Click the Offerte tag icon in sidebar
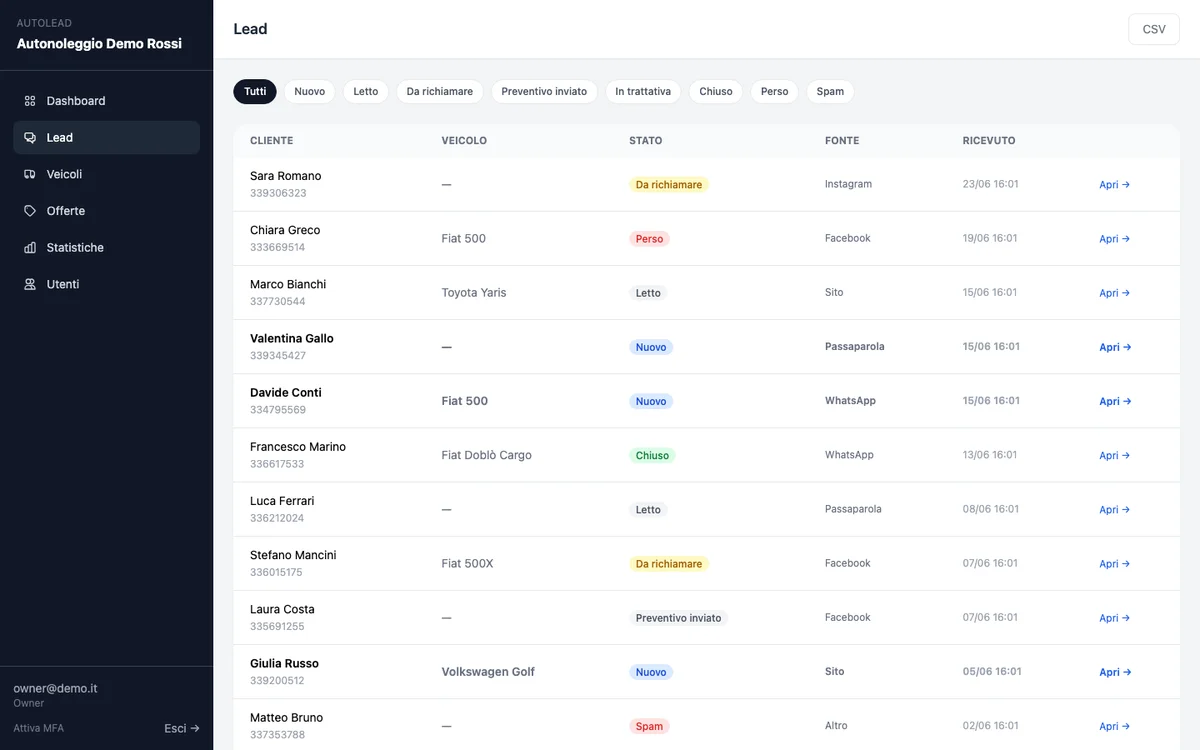 [30, 211]
